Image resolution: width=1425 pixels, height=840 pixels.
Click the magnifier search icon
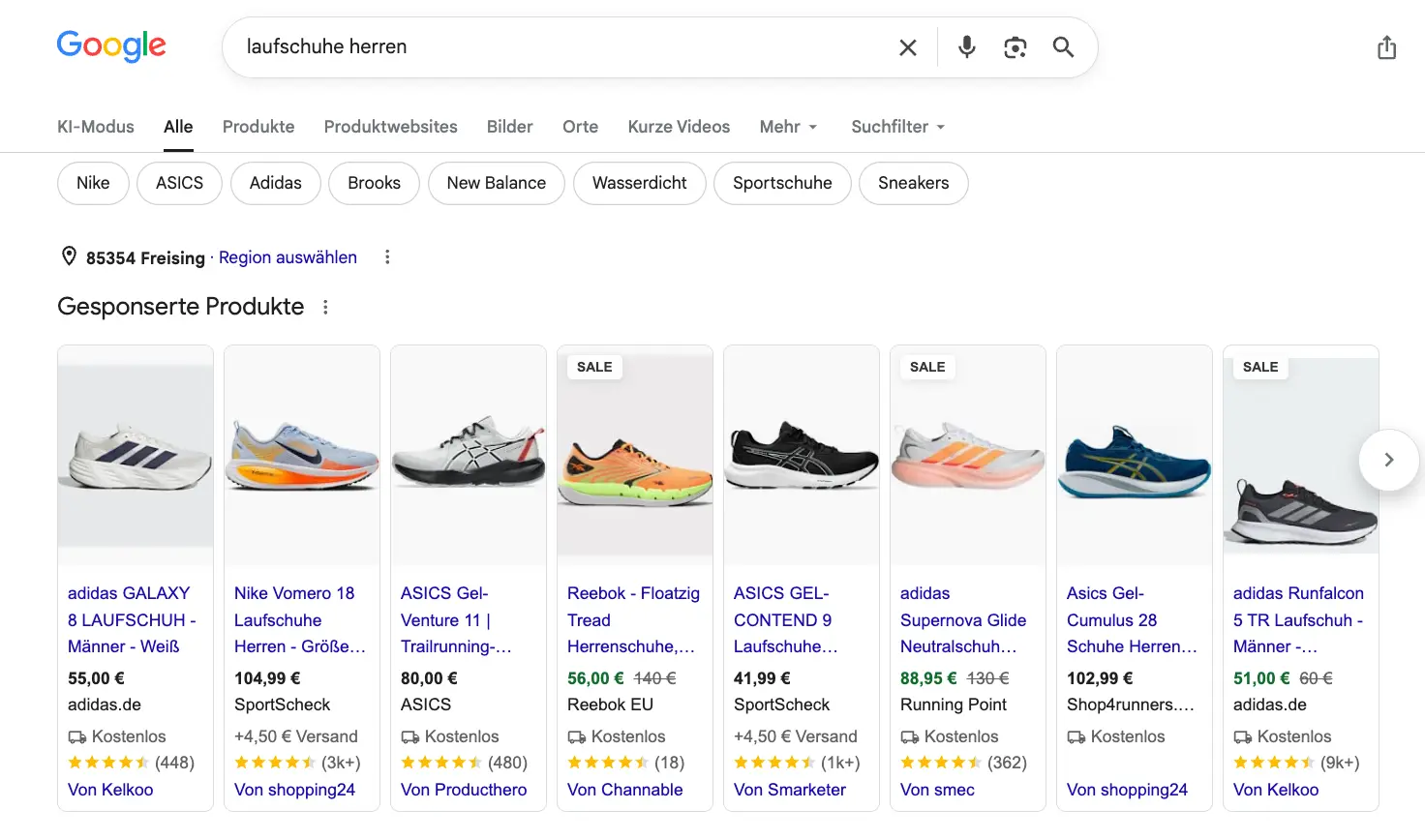1063,47
